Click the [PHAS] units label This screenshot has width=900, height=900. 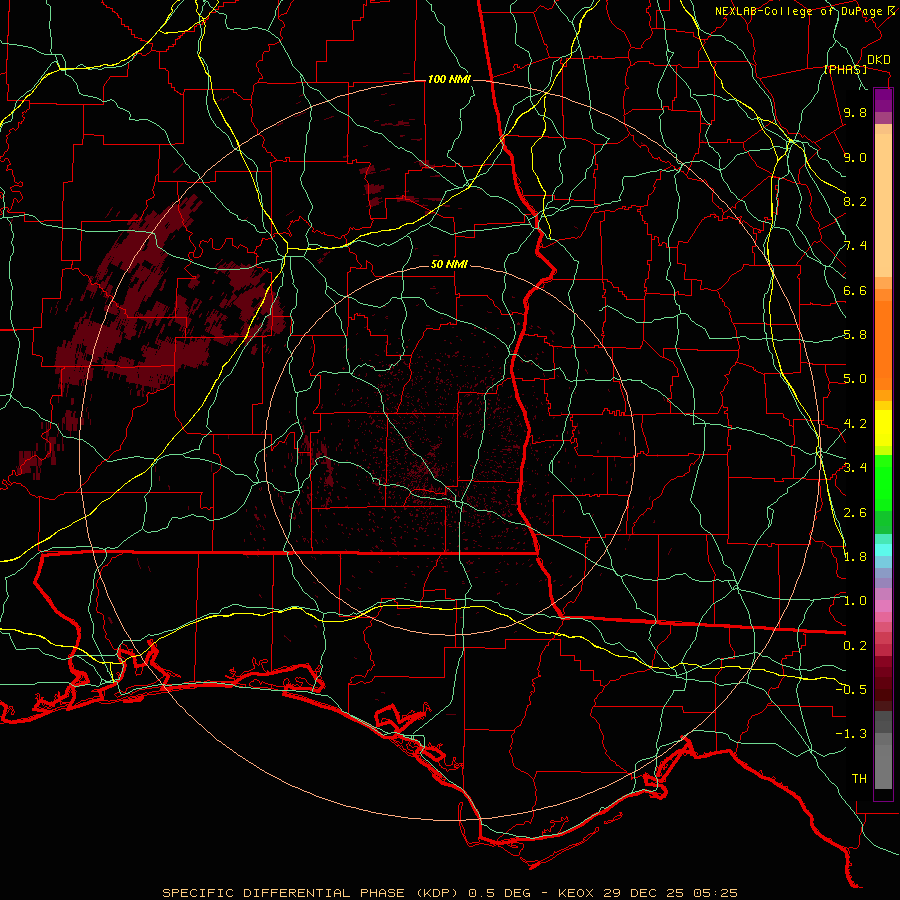(x=845, y=69)
